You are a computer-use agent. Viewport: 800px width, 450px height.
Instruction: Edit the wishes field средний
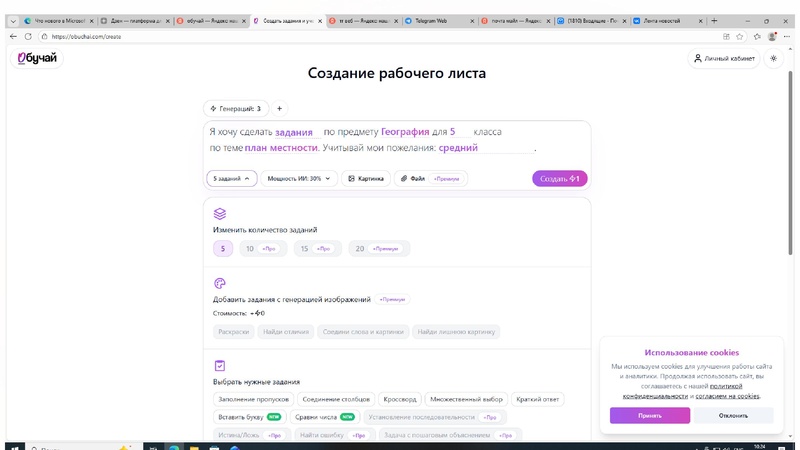click(485, 147)
